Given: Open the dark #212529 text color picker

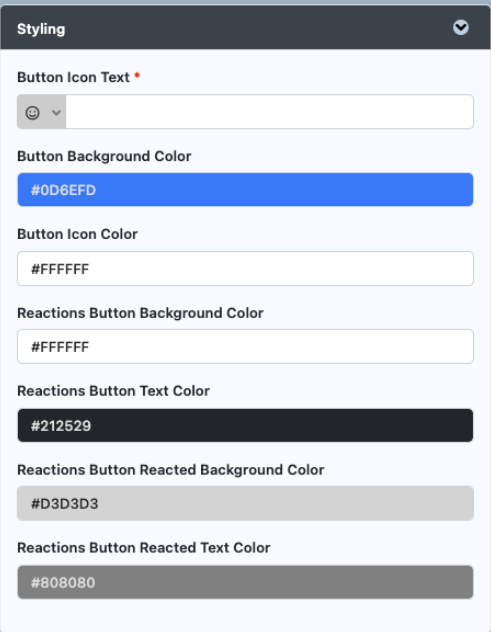Looking at the screenshot, I should point(245,425).
